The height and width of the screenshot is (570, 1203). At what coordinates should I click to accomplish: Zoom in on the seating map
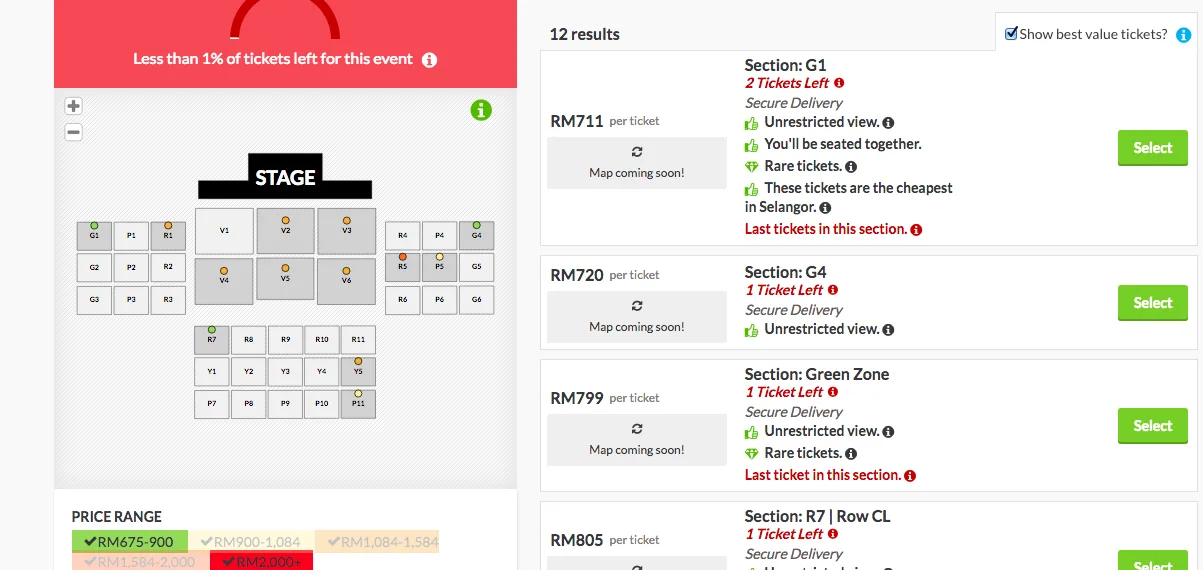point(73,106)
